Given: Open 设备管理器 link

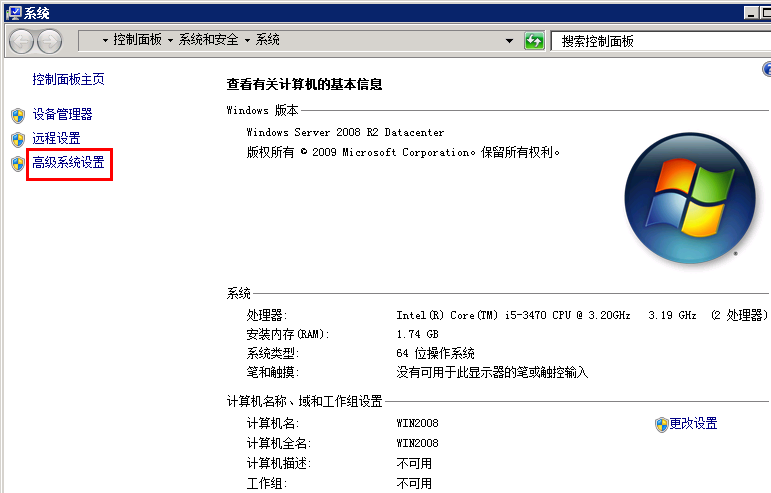Looking at the screenshot, I should [62, 115].
